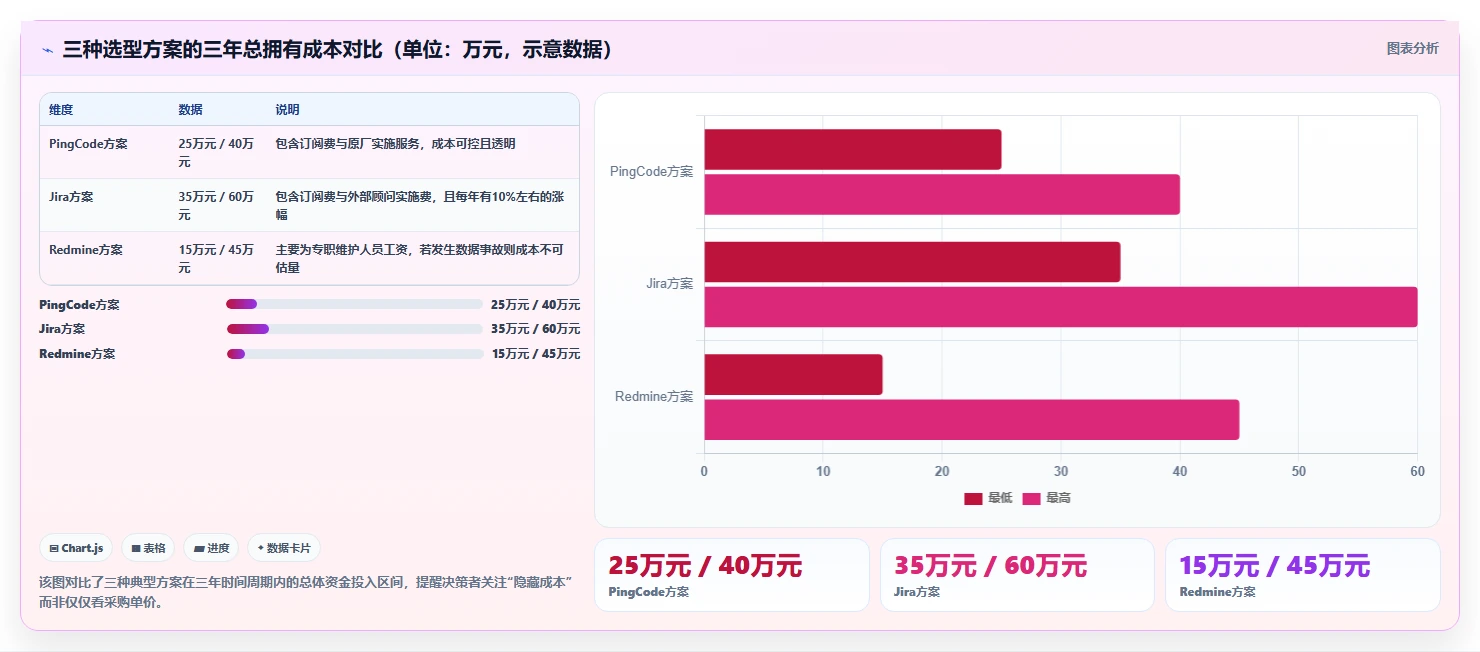Screen dimensions: 1480x652
Task: Click the 35万元 / 60万元 table cell
Action: pos(216,206)
